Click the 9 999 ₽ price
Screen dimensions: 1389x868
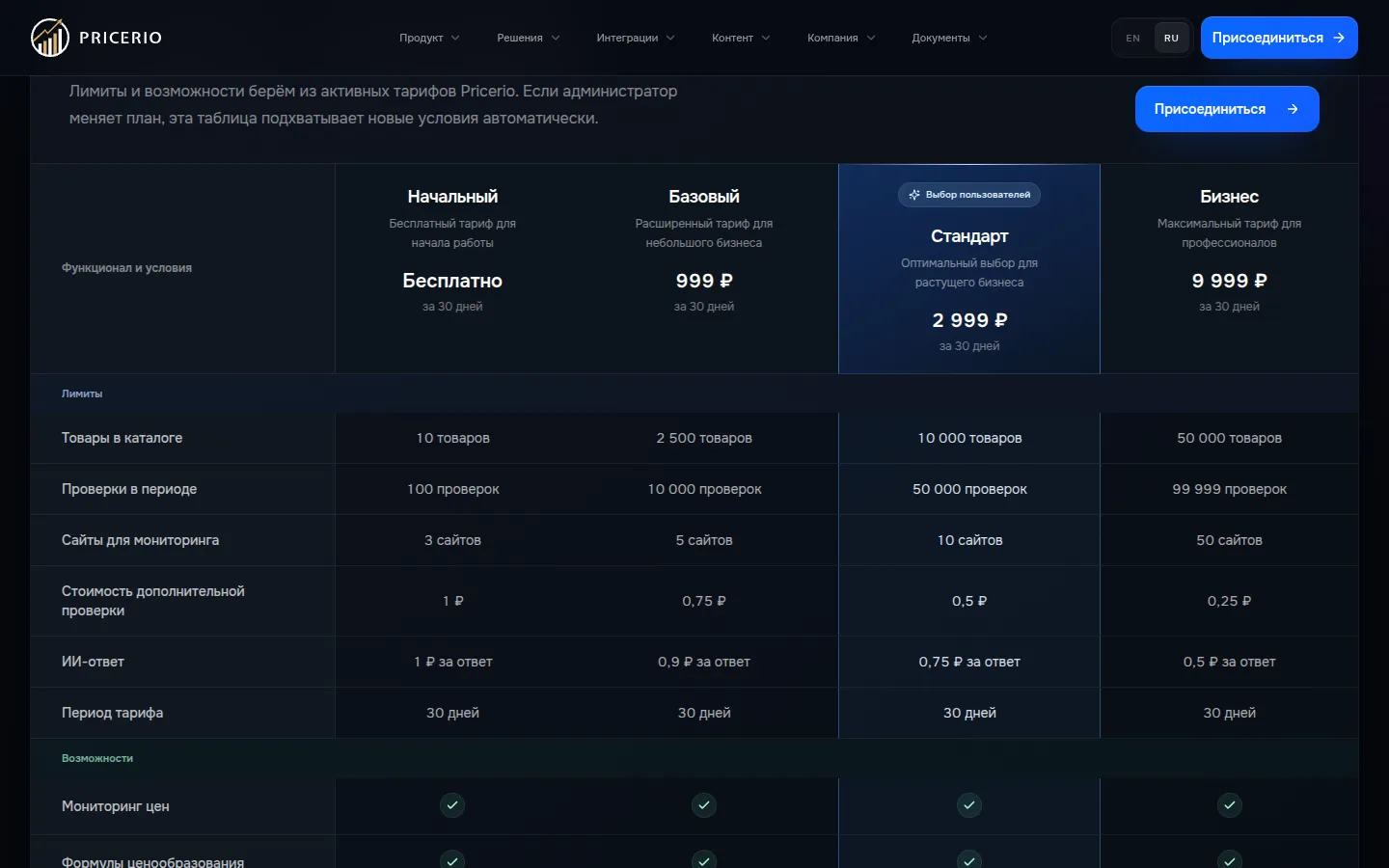[1229, 281]
